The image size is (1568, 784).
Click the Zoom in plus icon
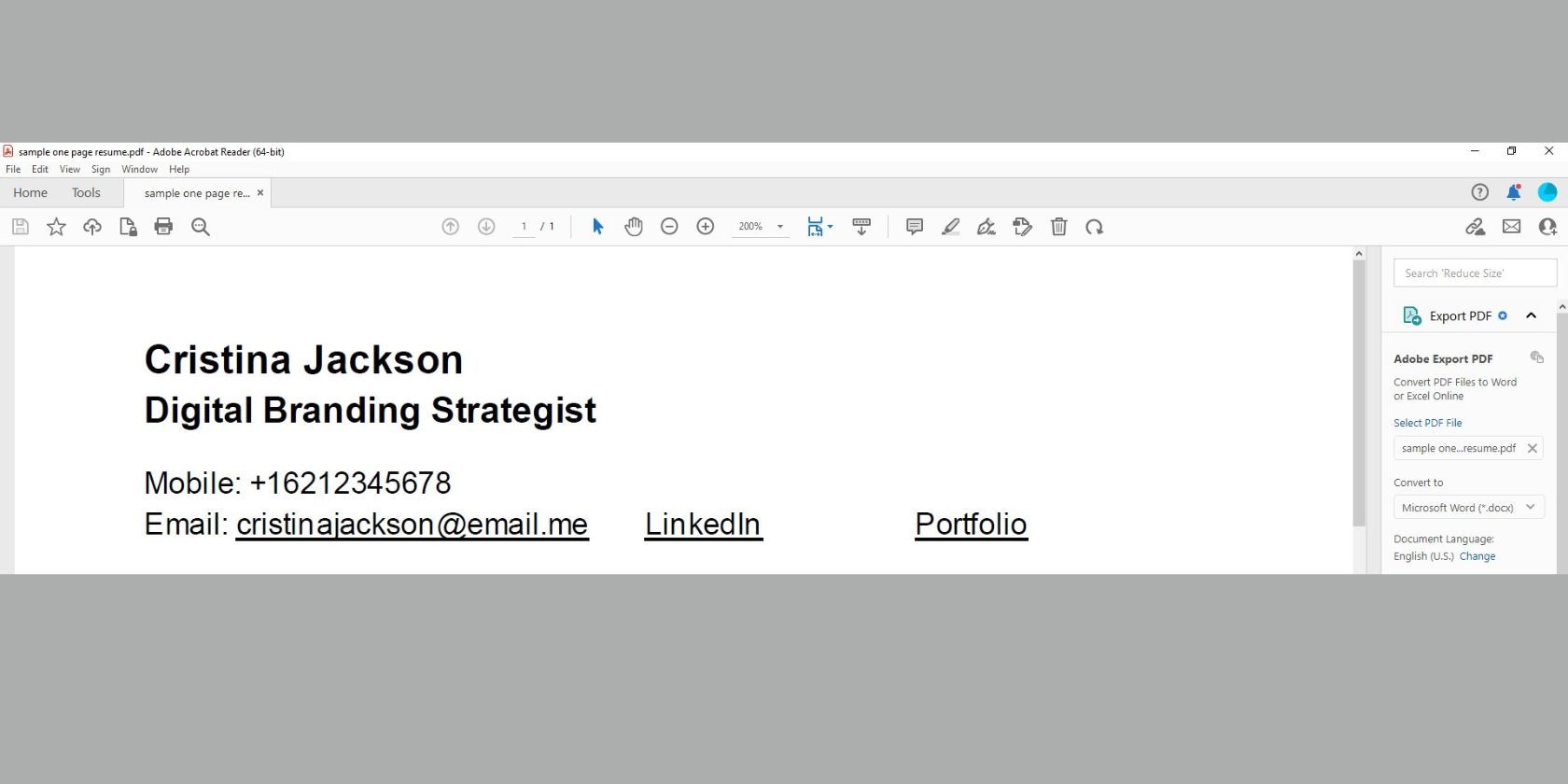706,227
